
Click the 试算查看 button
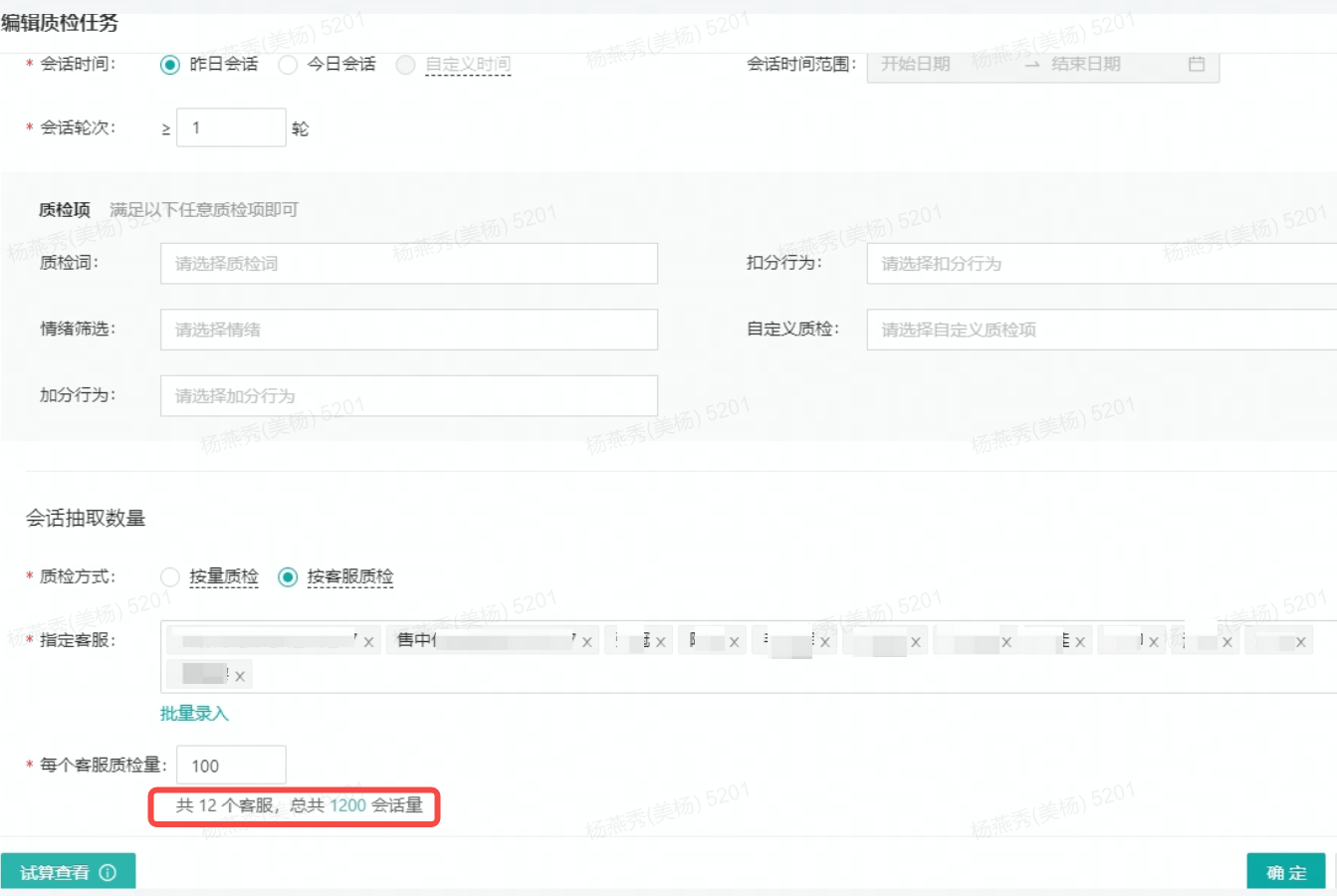click(x=68, y=872)
